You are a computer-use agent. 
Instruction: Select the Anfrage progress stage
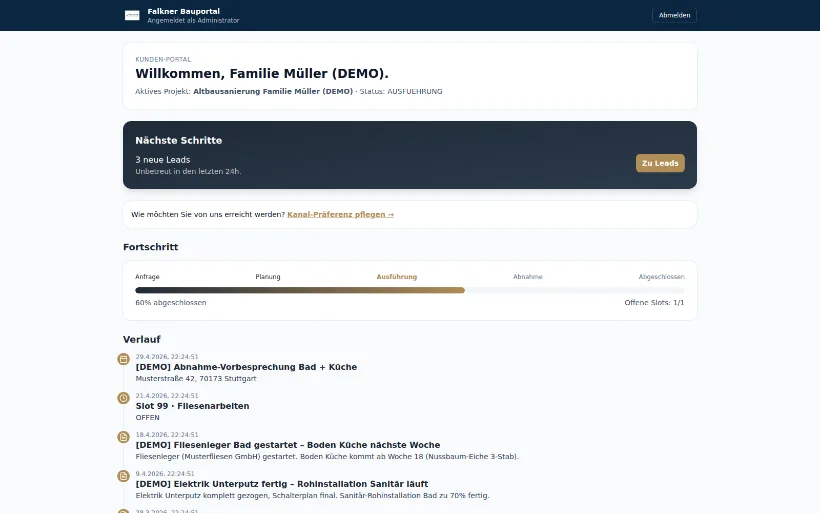point(147,277)
